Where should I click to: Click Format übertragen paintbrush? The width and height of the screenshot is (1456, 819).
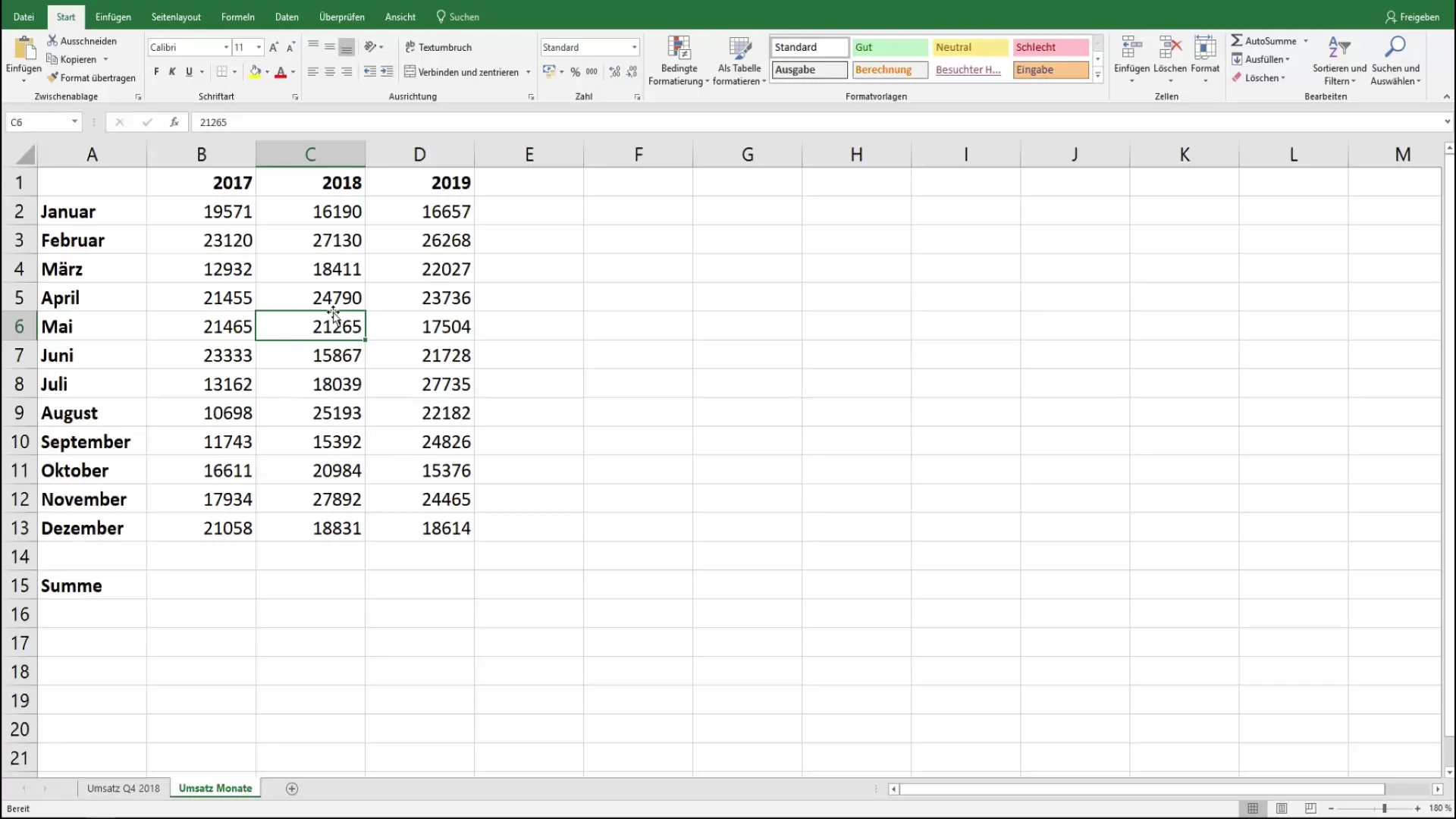pos(52,77)
